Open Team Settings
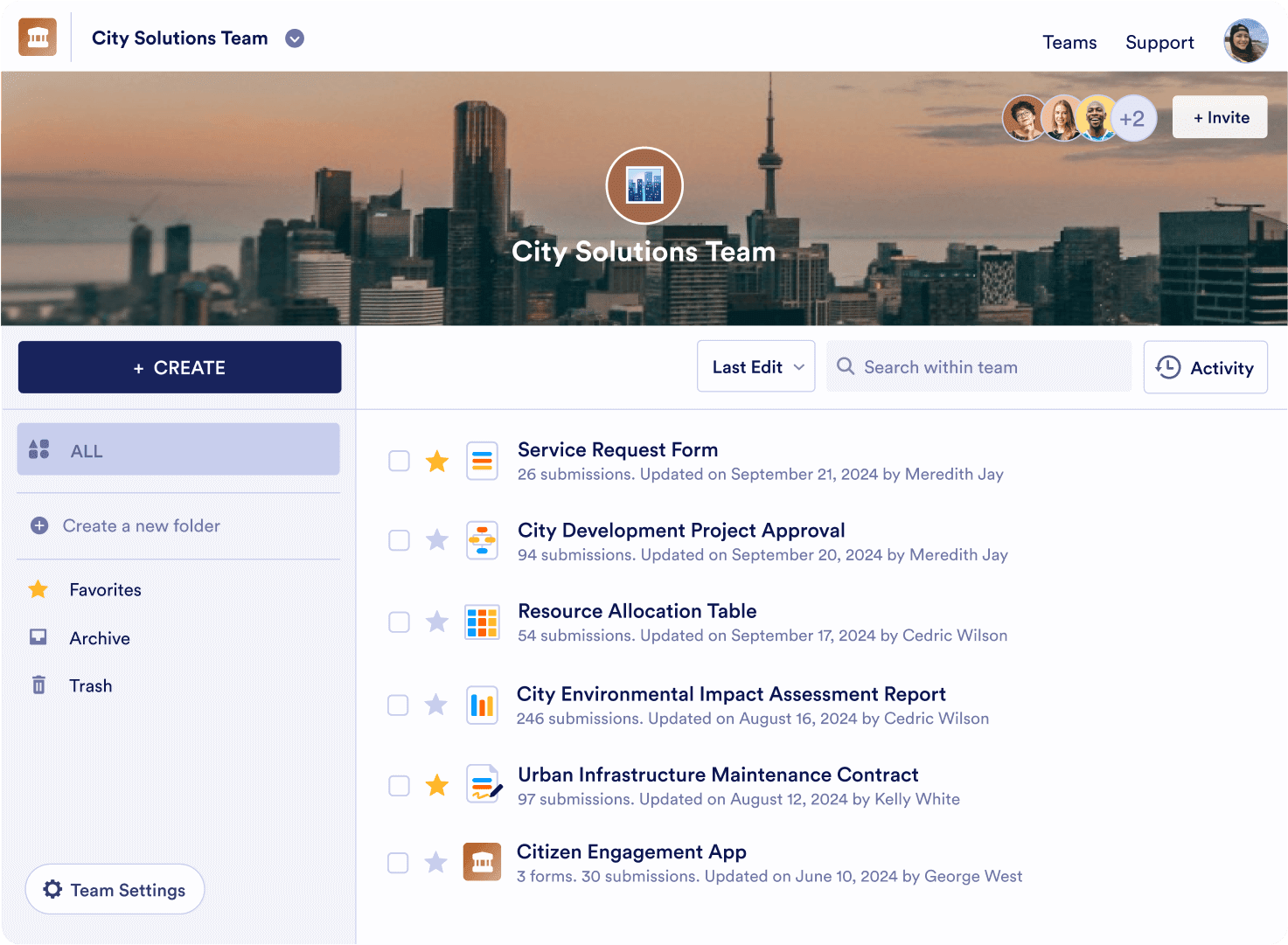1288x945 pixels. (115, 889)
